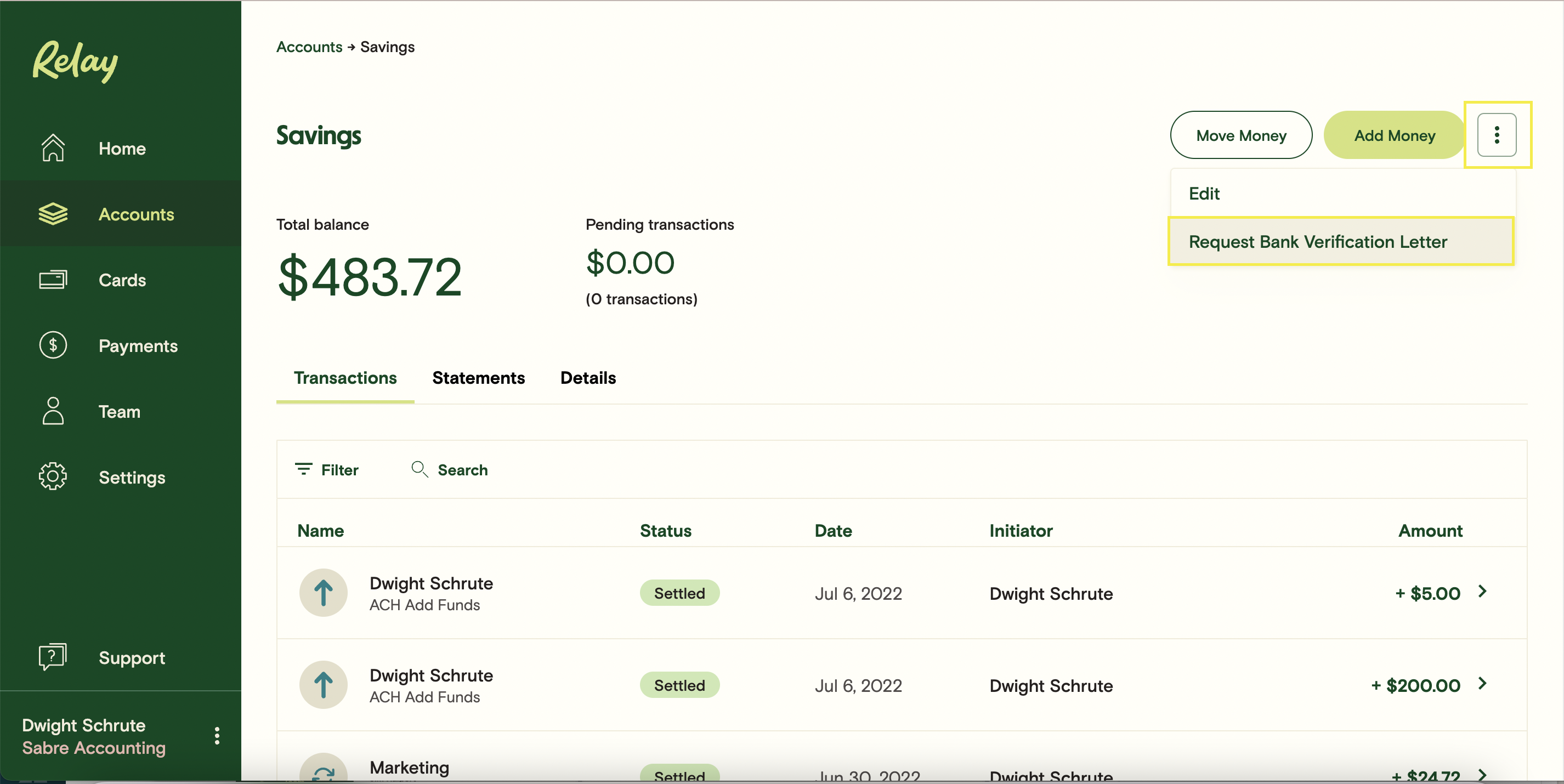
Task: Click the Payments dollar circle icon
Action: pos(53,345)
